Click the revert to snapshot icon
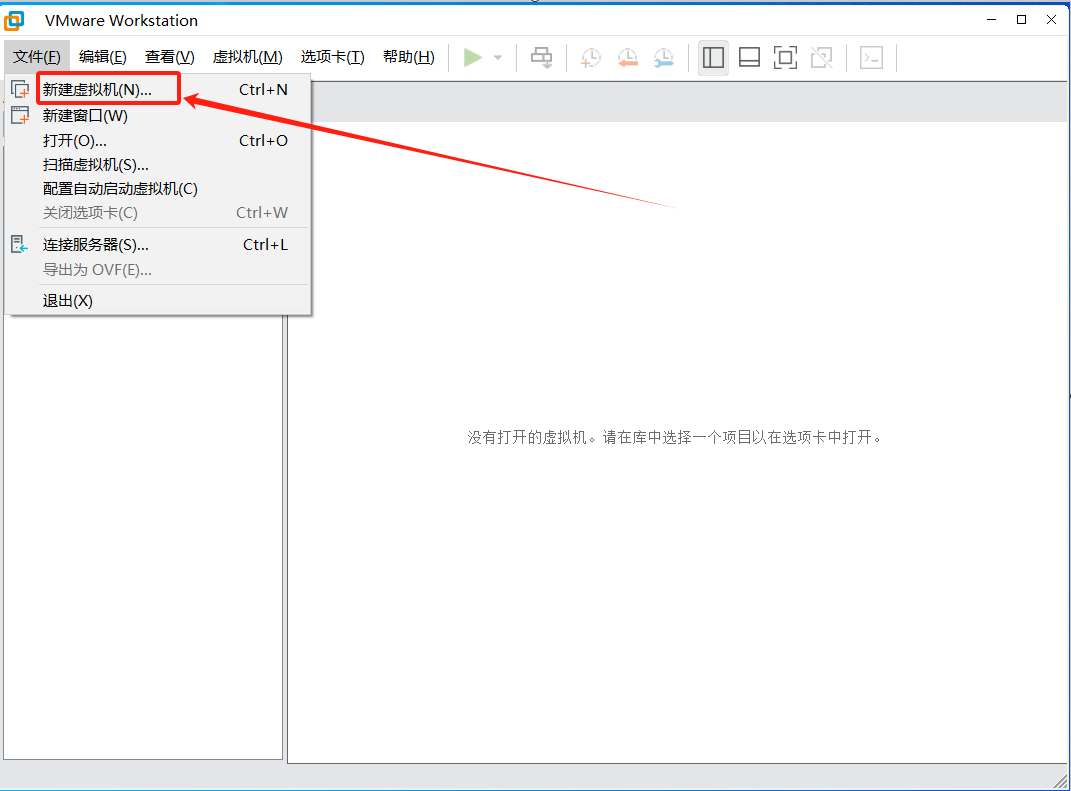1071x791 pixels. [x=627, y=57]
